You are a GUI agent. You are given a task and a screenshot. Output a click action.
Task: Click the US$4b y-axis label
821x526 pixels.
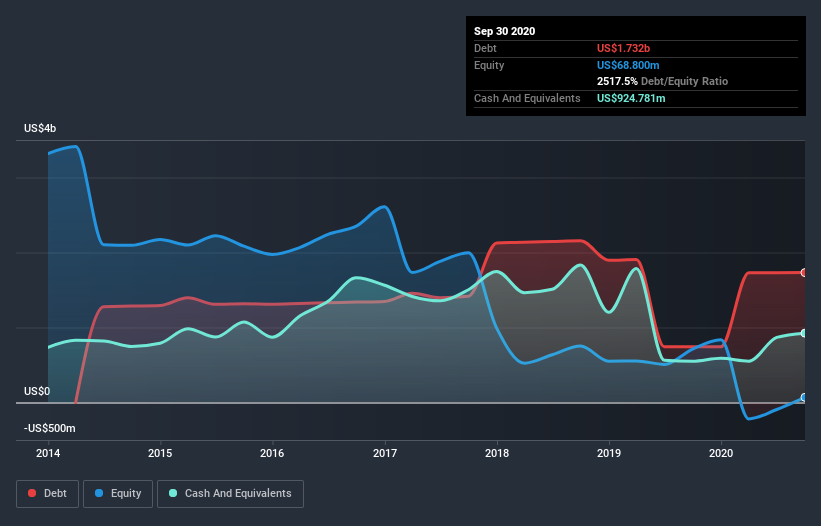(x=40, y=129)
